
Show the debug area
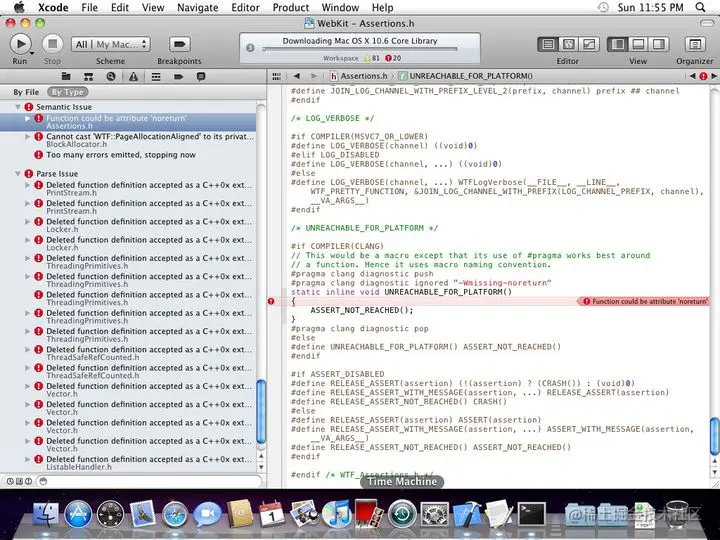[x=638, y=45]
